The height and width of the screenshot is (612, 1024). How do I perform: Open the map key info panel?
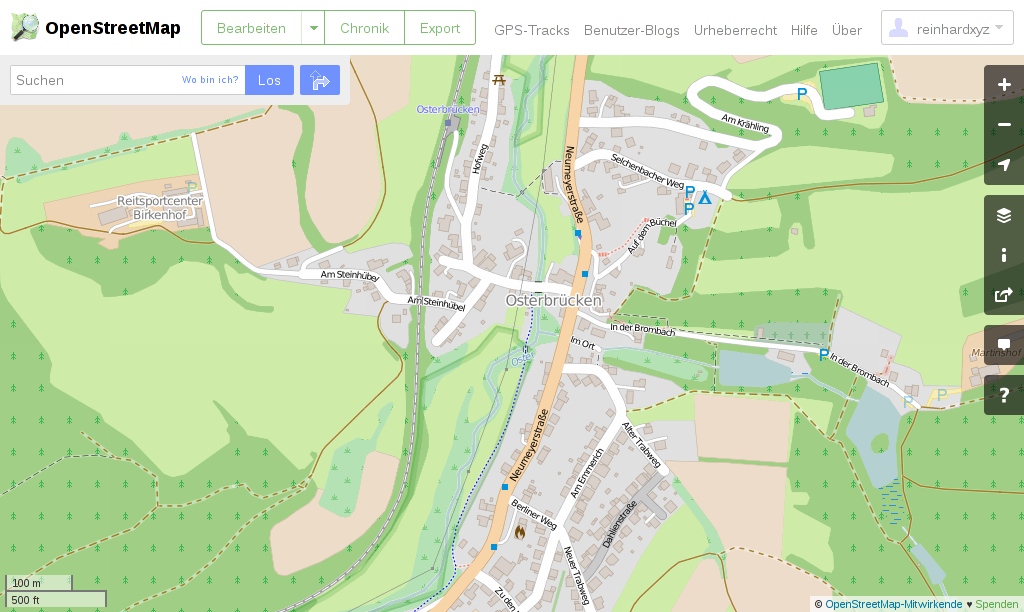point(1004,255)
